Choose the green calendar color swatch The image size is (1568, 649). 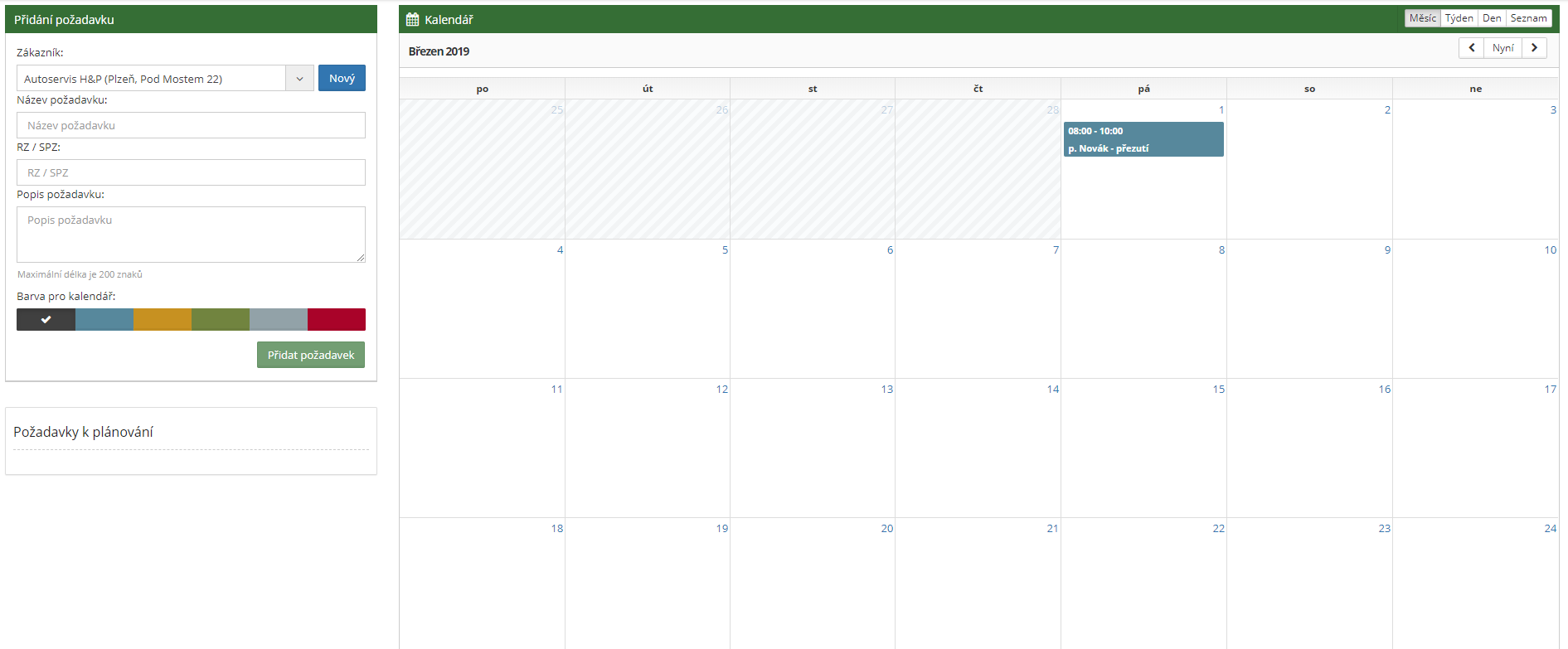tap(221, 319)
